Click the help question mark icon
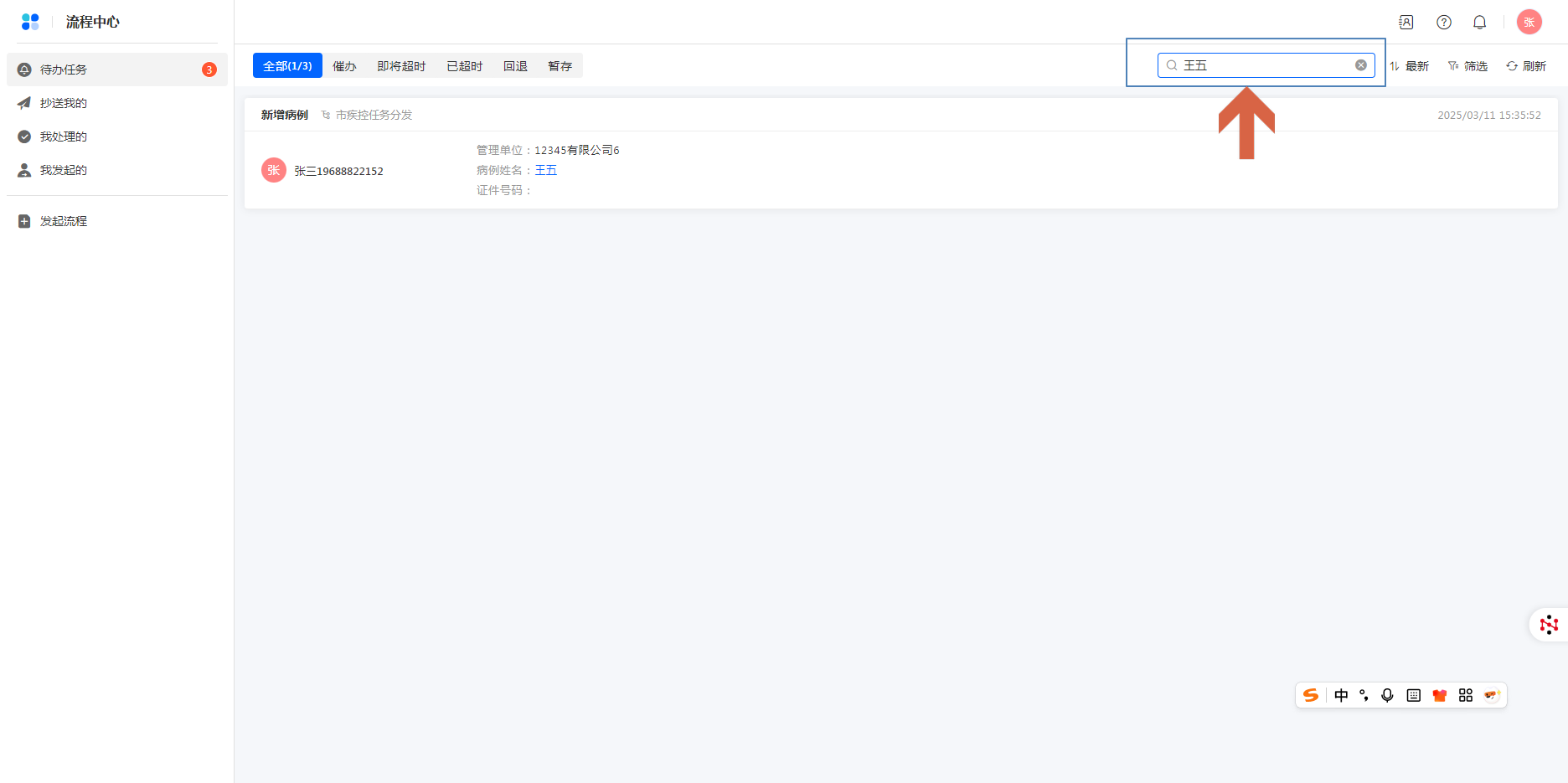The height and width of the screenshot is (783, 1568). click(x=1444, y=23)
